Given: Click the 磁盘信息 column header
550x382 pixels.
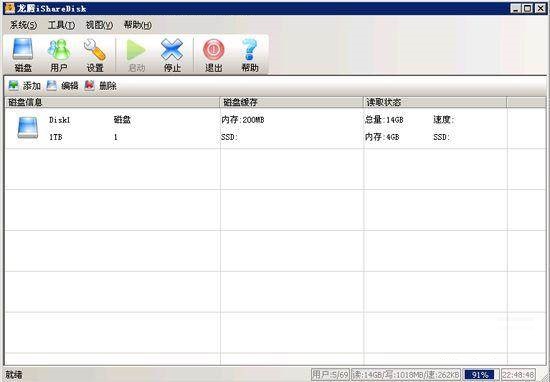Looking at the screenshot, I should point(112,102).
